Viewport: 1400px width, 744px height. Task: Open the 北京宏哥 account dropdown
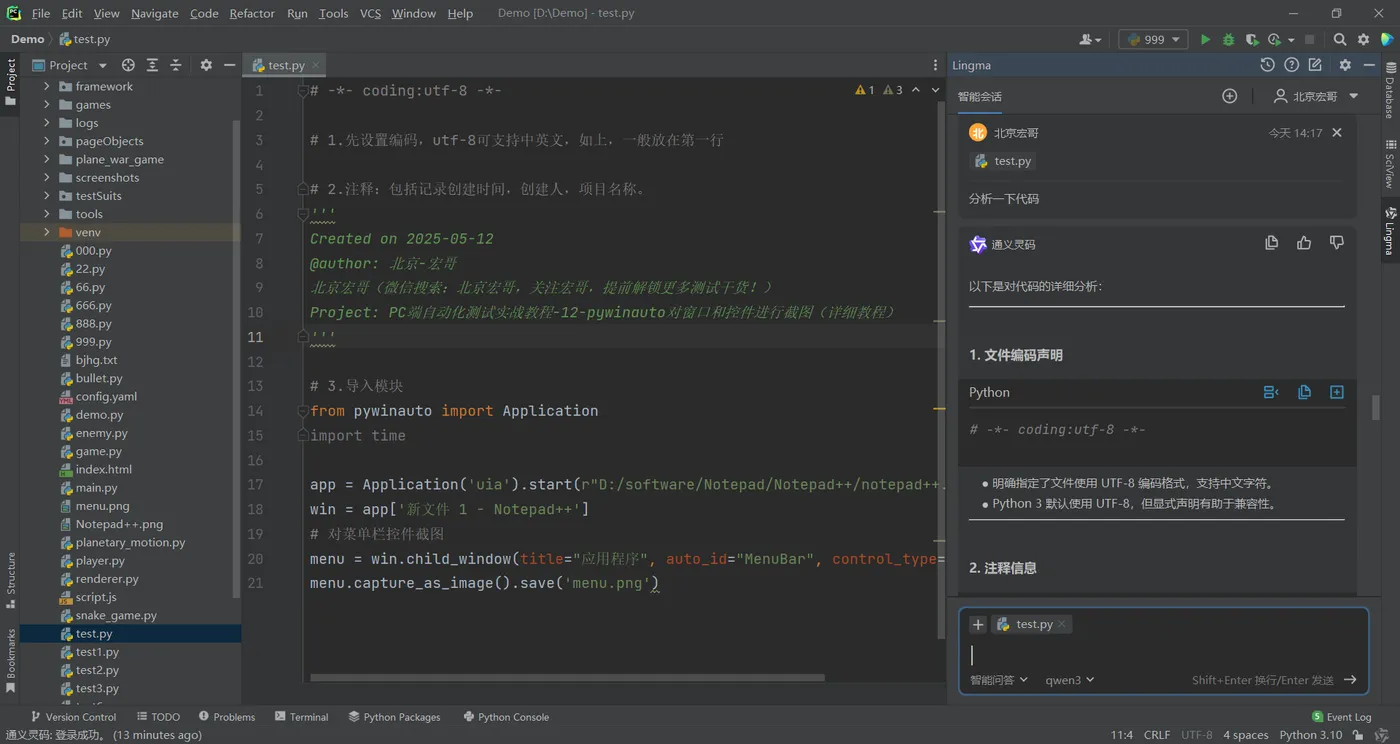click(1316, 96)
